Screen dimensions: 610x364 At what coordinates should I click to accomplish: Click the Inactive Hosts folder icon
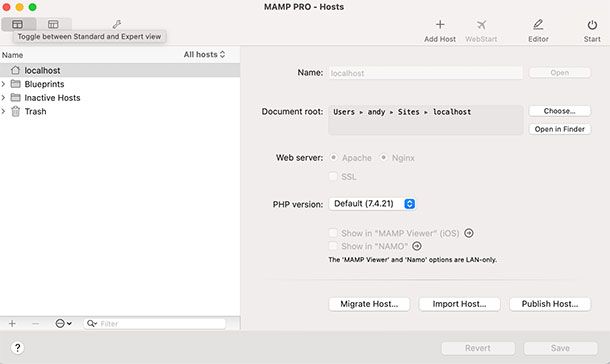point(16,98)
